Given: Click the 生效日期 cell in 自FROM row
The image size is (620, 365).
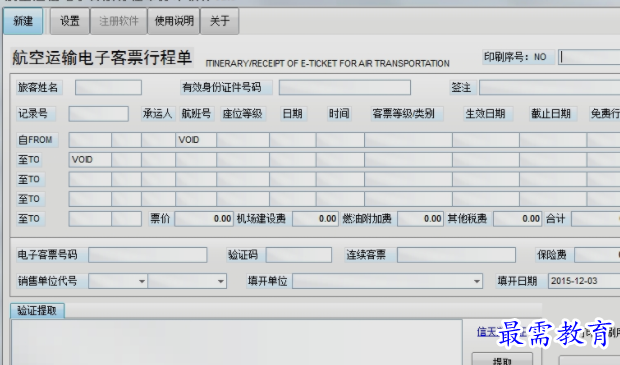Looking at the screenshot, I should [x=486, y=140].
